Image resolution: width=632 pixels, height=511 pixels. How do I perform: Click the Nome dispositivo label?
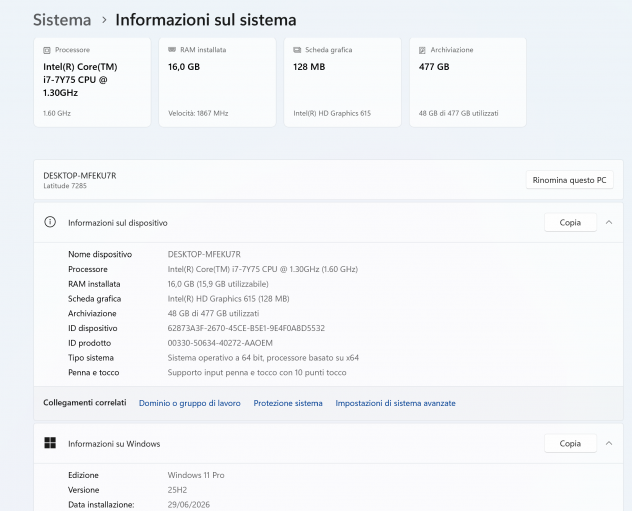(100, 254)
